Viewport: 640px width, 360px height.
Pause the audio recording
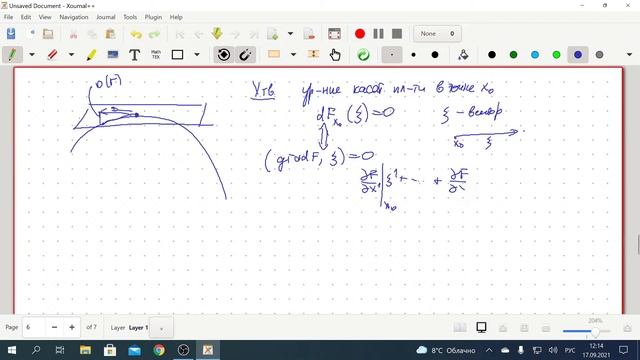pos(378,33)
